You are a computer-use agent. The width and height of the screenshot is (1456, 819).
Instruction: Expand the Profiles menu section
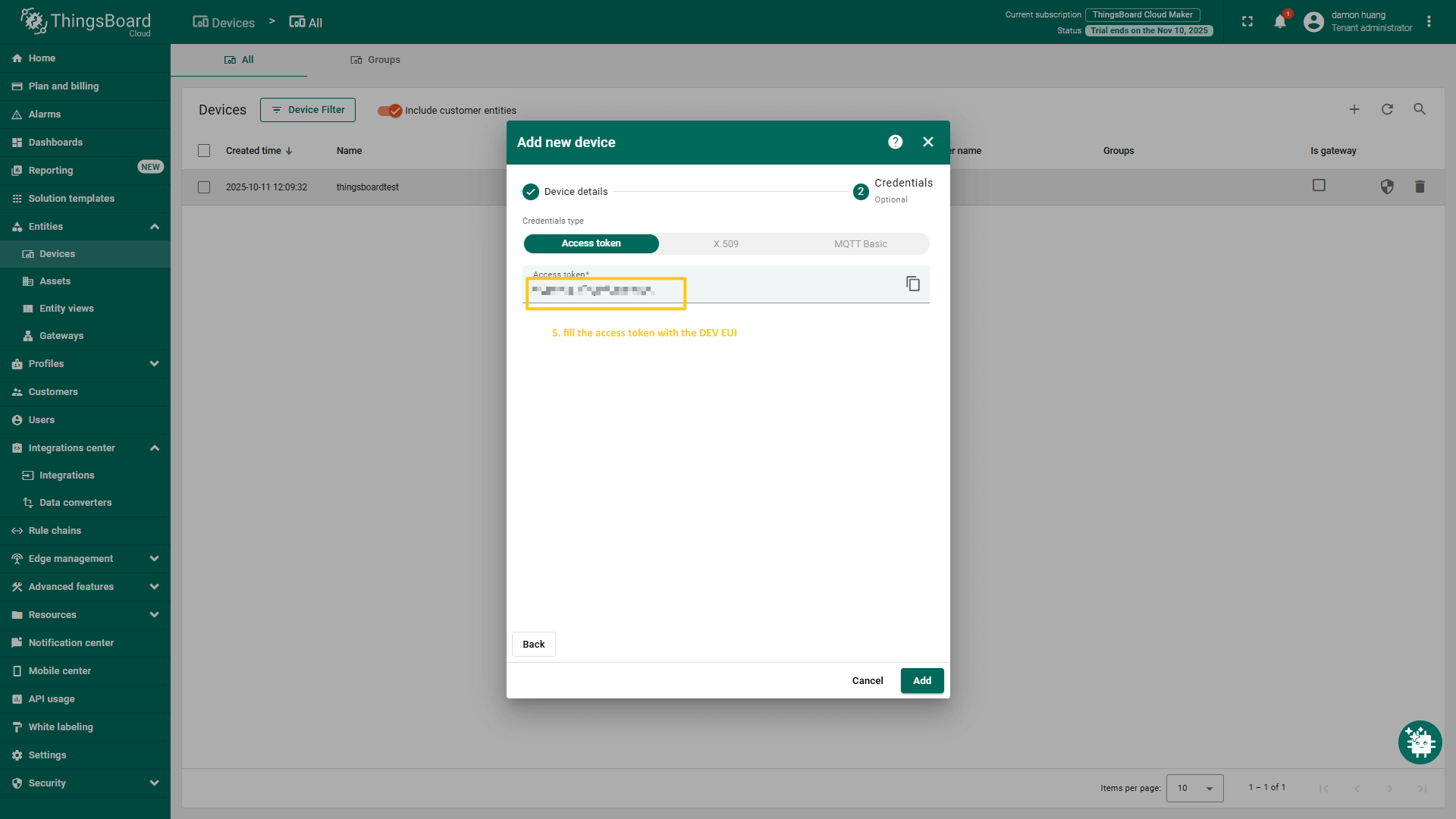tap(155, 364)
